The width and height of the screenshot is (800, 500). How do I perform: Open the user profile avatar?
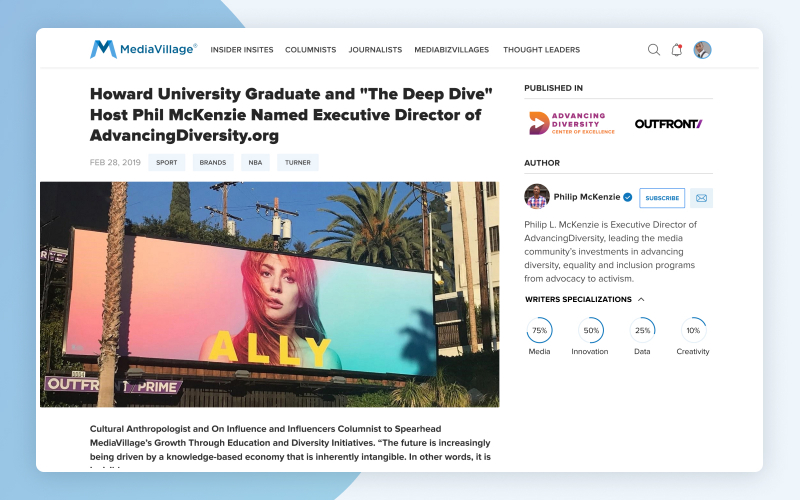coord(702,49)
